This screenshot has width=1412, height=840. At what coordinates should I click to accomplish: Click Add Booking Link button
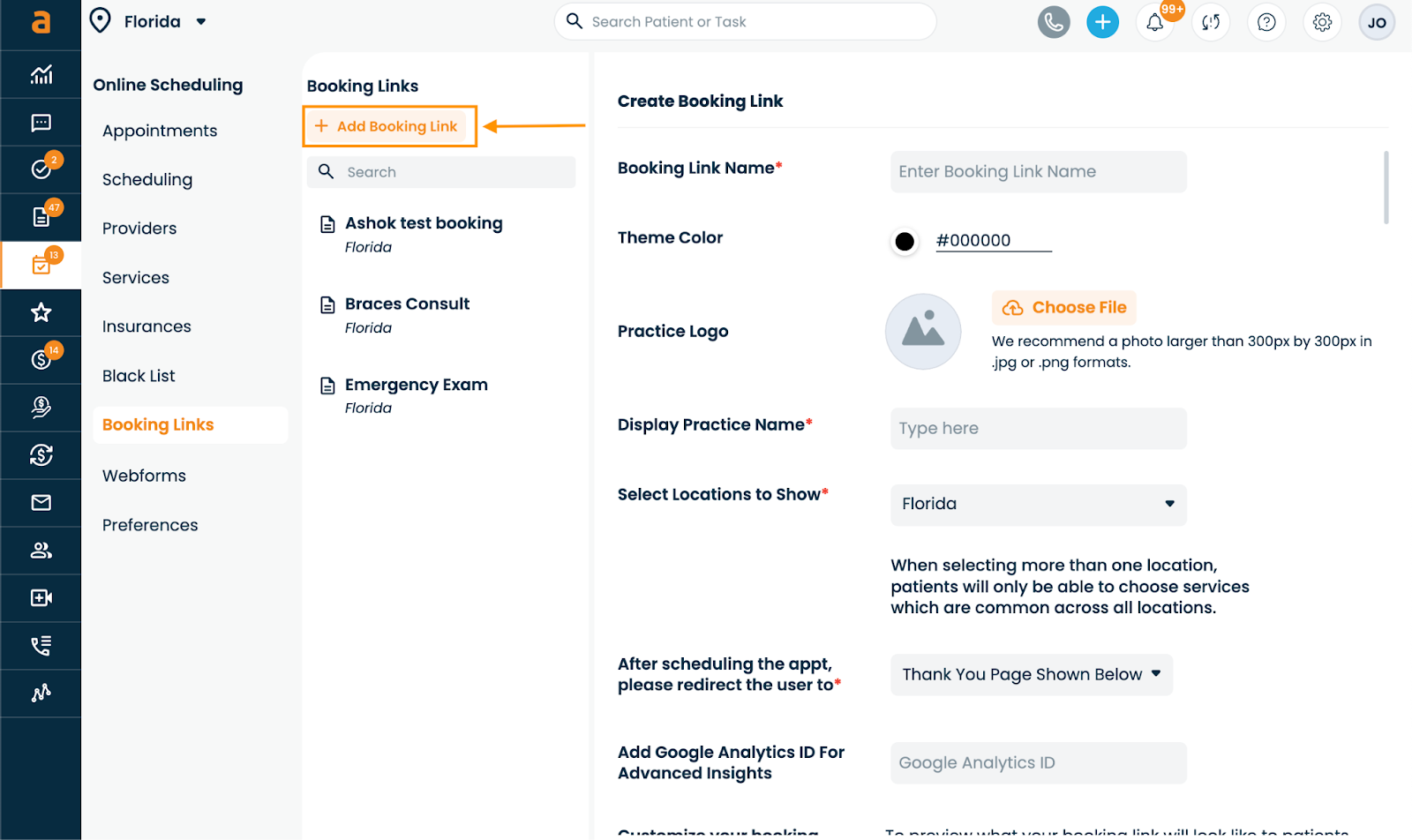(x=389, y=126)
